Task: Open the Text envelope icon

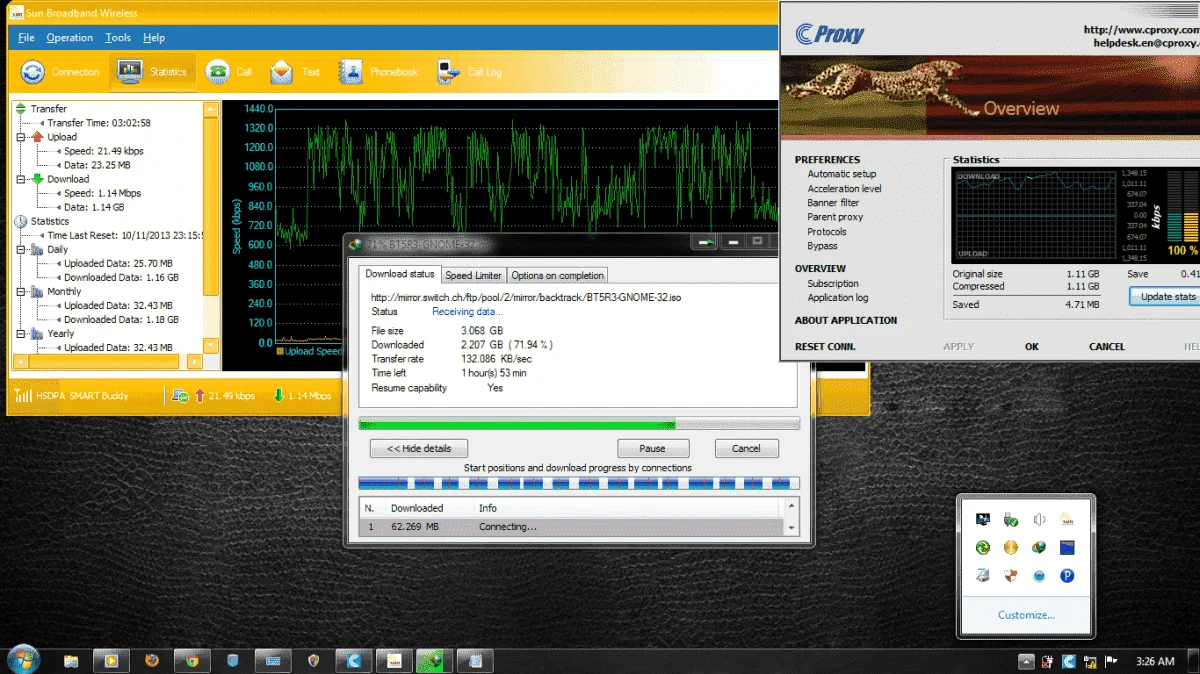Action: [x=295, y=72]
